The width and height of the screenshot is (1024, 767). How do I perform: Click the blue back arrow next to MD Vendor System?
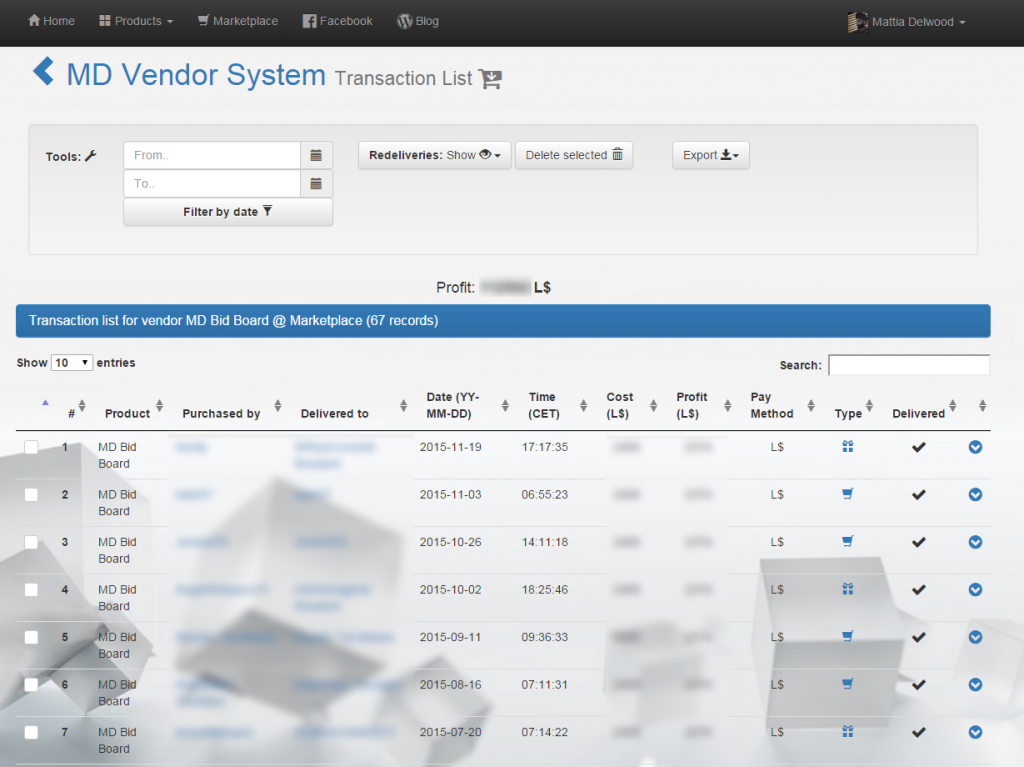pos(43,72)
